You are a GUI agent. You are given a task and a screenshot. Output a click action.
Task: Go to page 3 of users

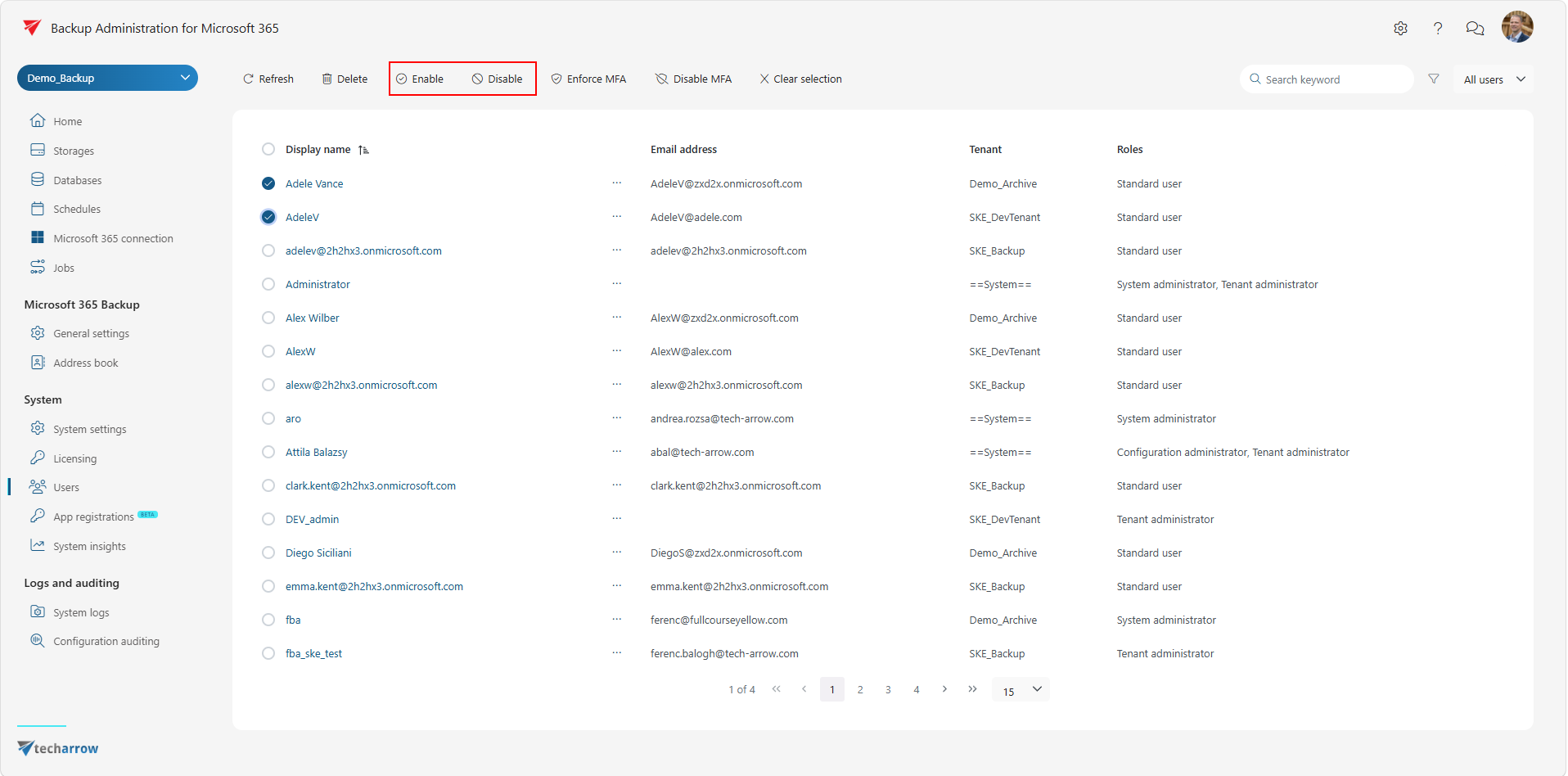[888, 690]
